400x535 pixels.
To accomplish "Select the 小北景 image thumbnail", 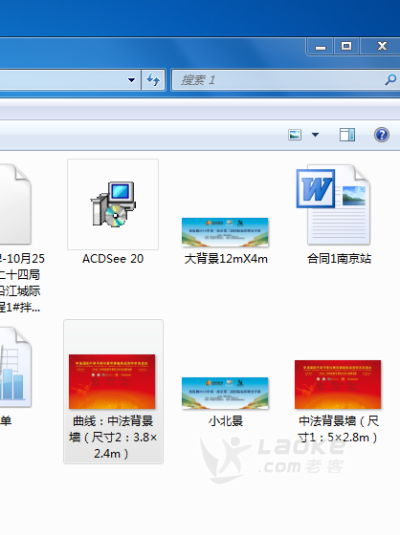I will coord(225,393).
